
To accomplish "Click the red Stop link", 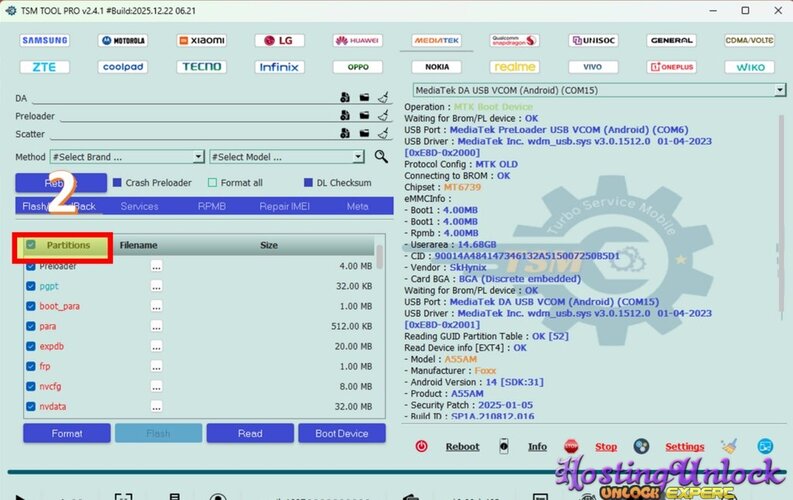I will 606,446.
